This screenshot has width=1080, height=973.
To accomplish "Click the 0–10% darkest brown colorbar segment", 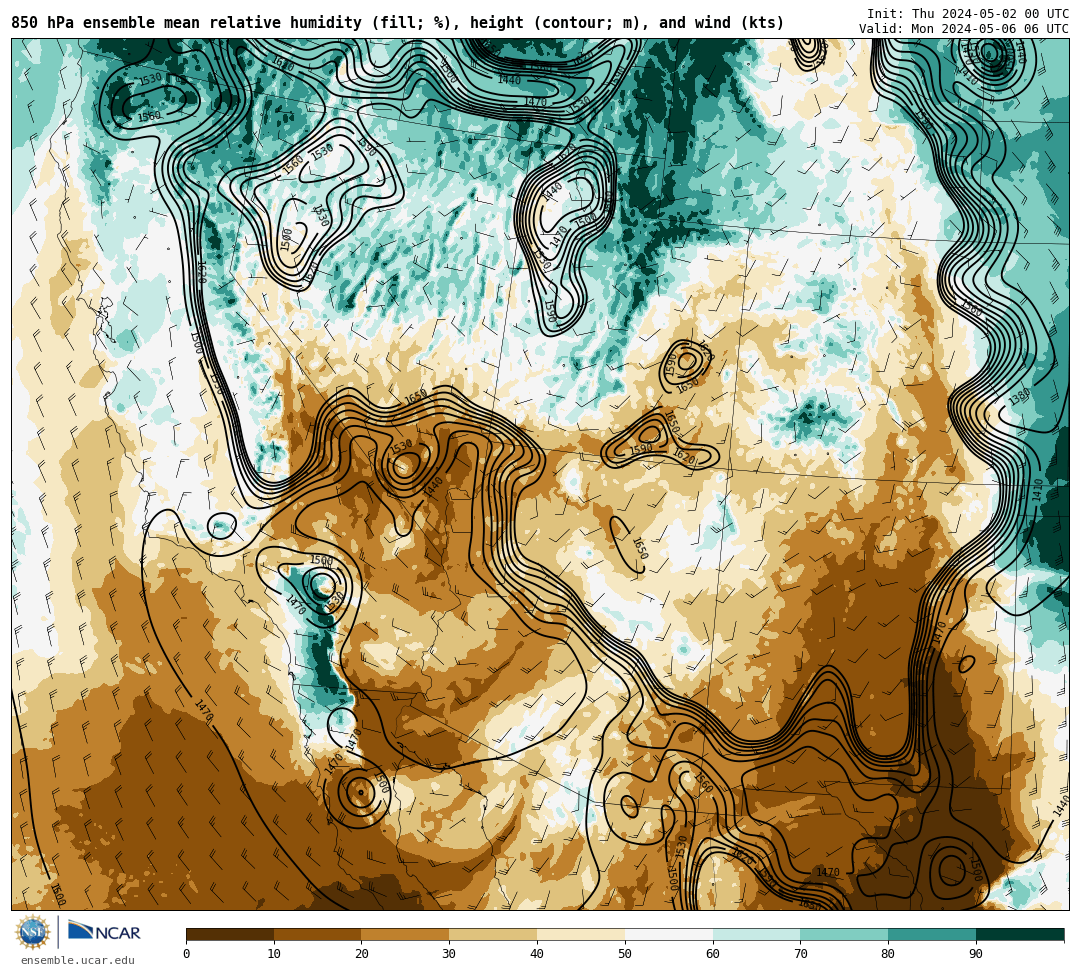I will pyautogui.click(x=230, y=934).
